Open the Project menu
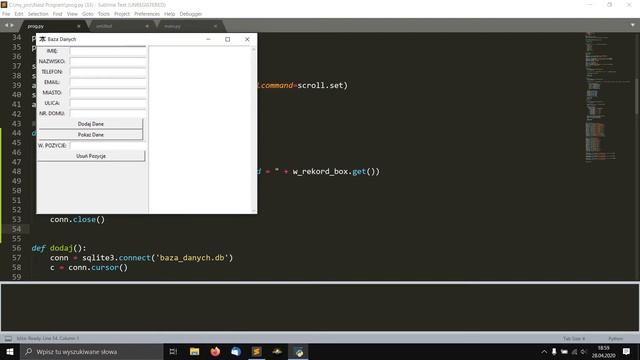 point(122,14)
